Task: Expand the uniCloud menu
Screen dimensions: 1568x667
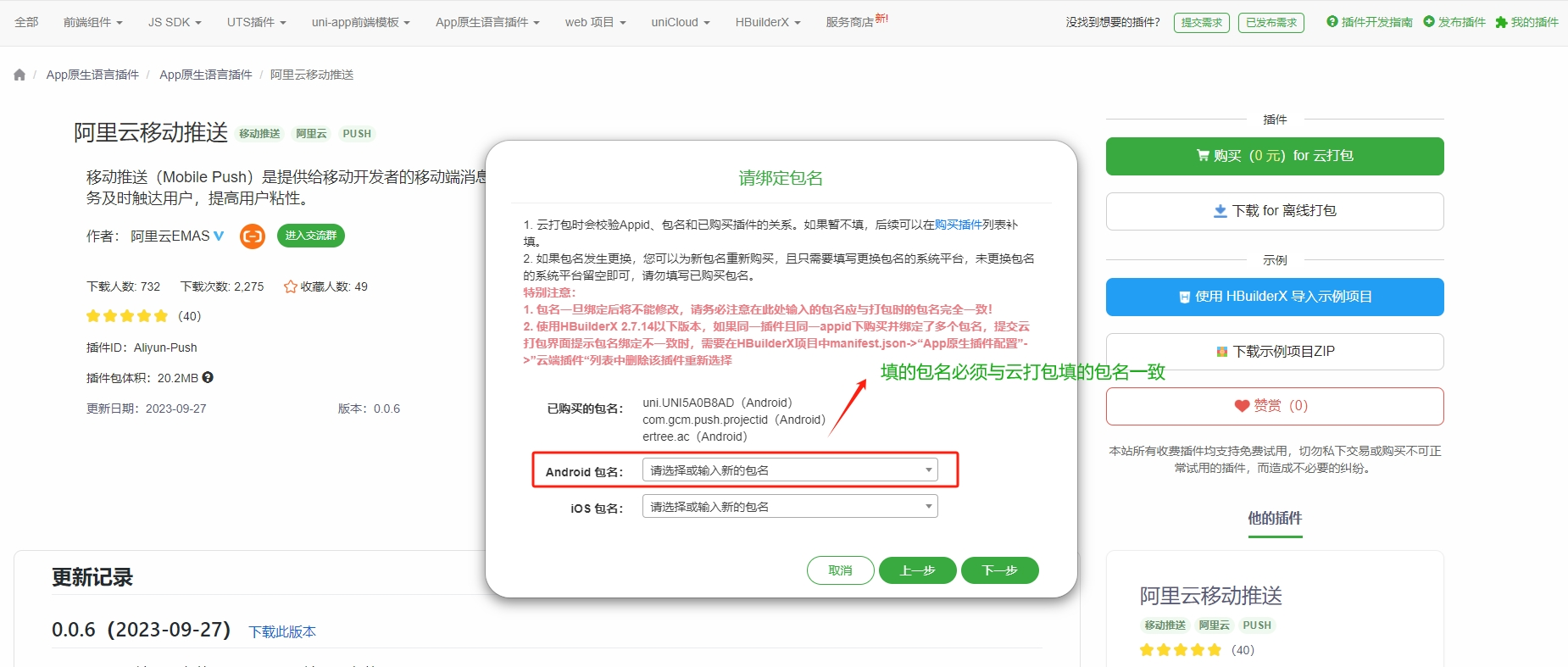Action: [x=681, y=22]
